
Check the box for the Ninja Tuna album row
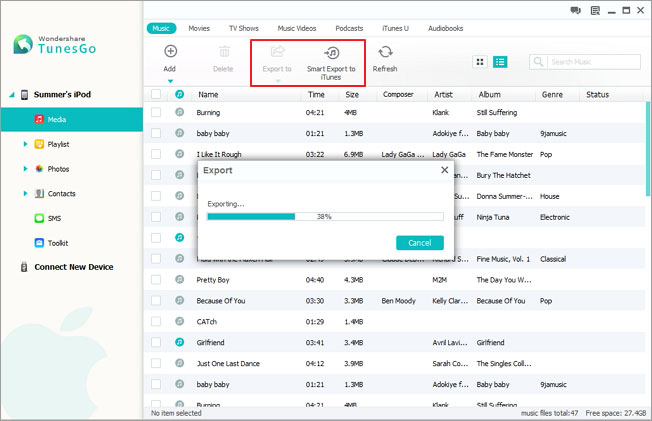[x=156, y=217]
